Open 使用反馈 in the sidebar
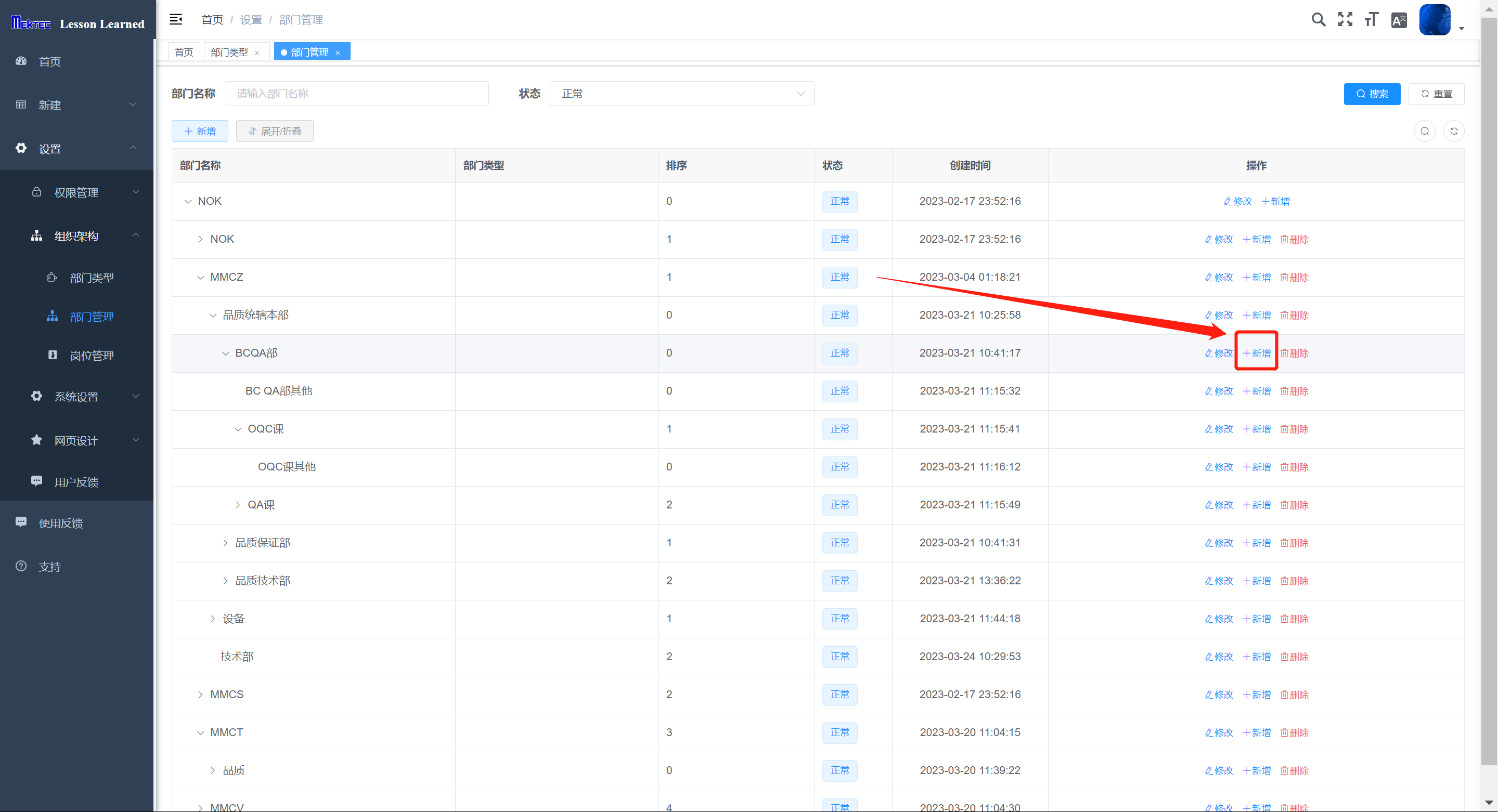The image size is (1498, 812). tap(77, 522)
